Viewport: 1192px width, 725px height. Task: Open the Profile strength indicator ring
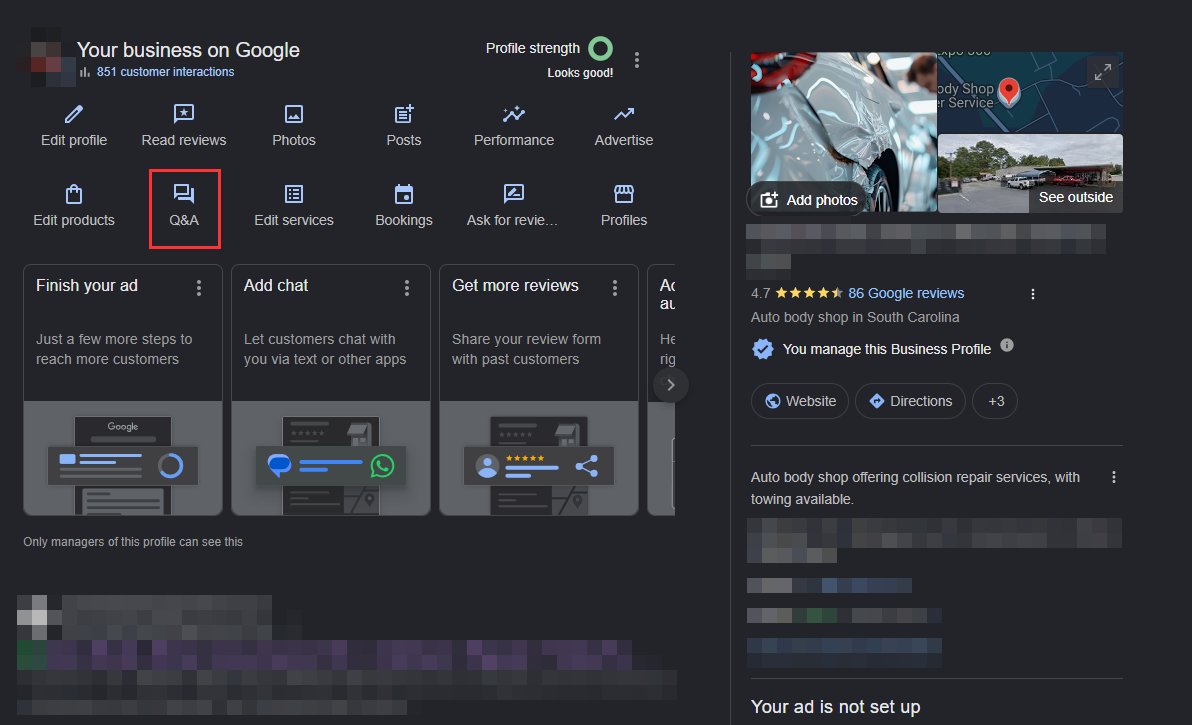[601, 49]
